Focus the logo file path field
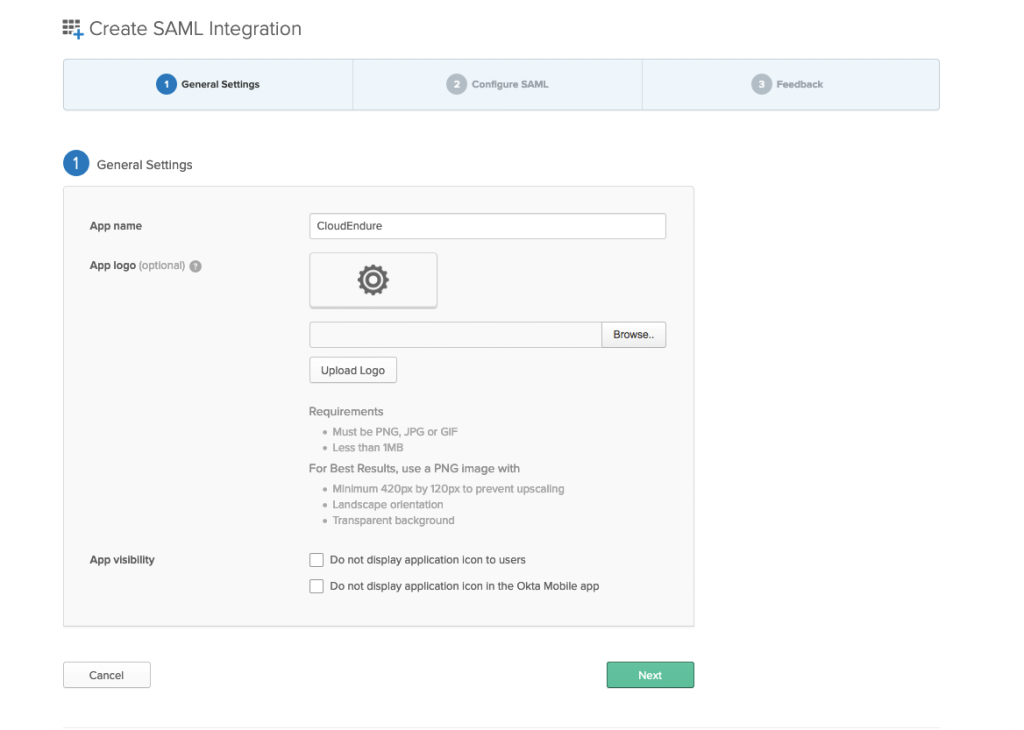The image size is (1024, 730). point(455,334)
